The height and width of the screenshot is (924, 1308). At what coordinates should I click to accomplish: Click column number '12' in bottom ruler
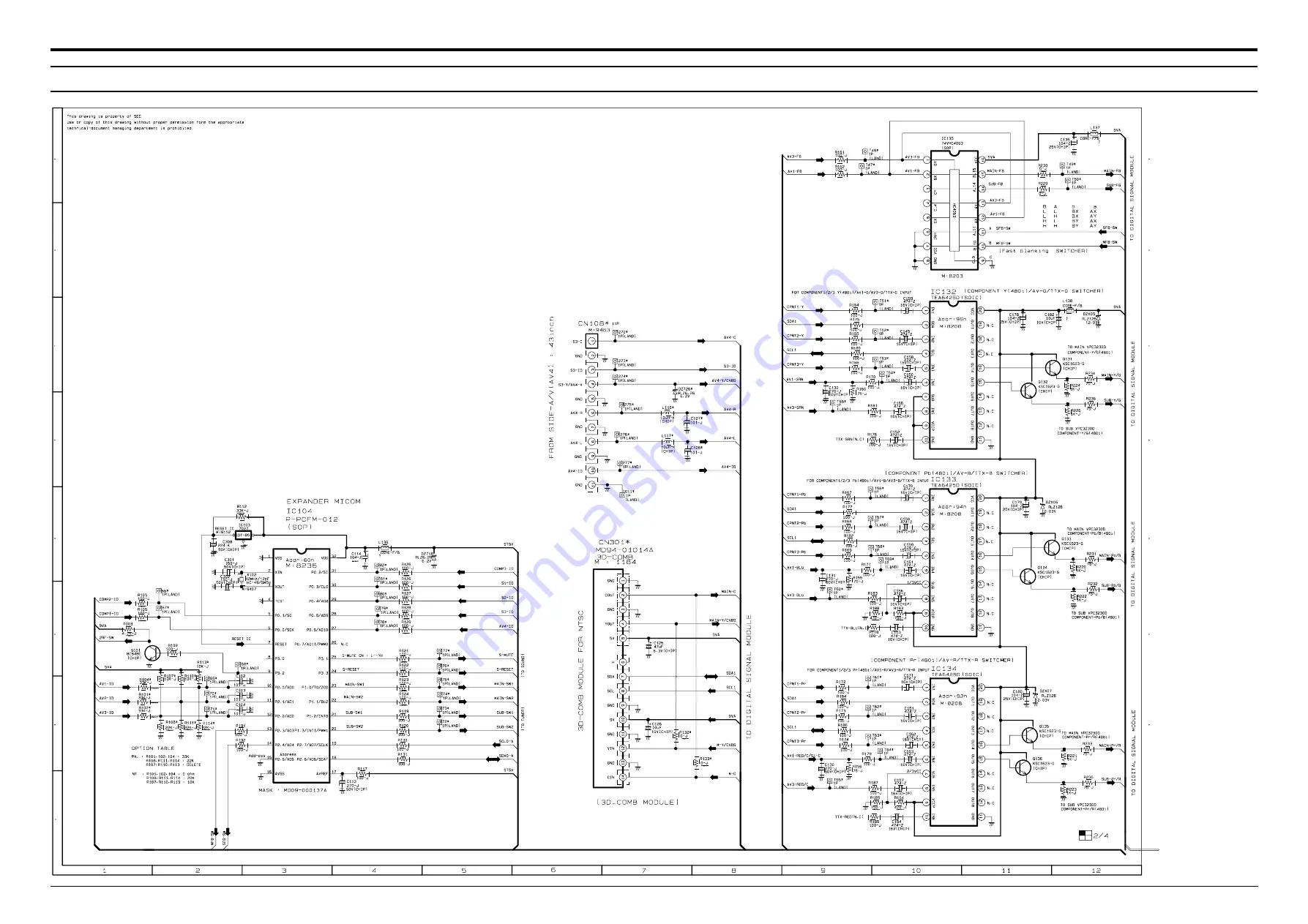1096,871
